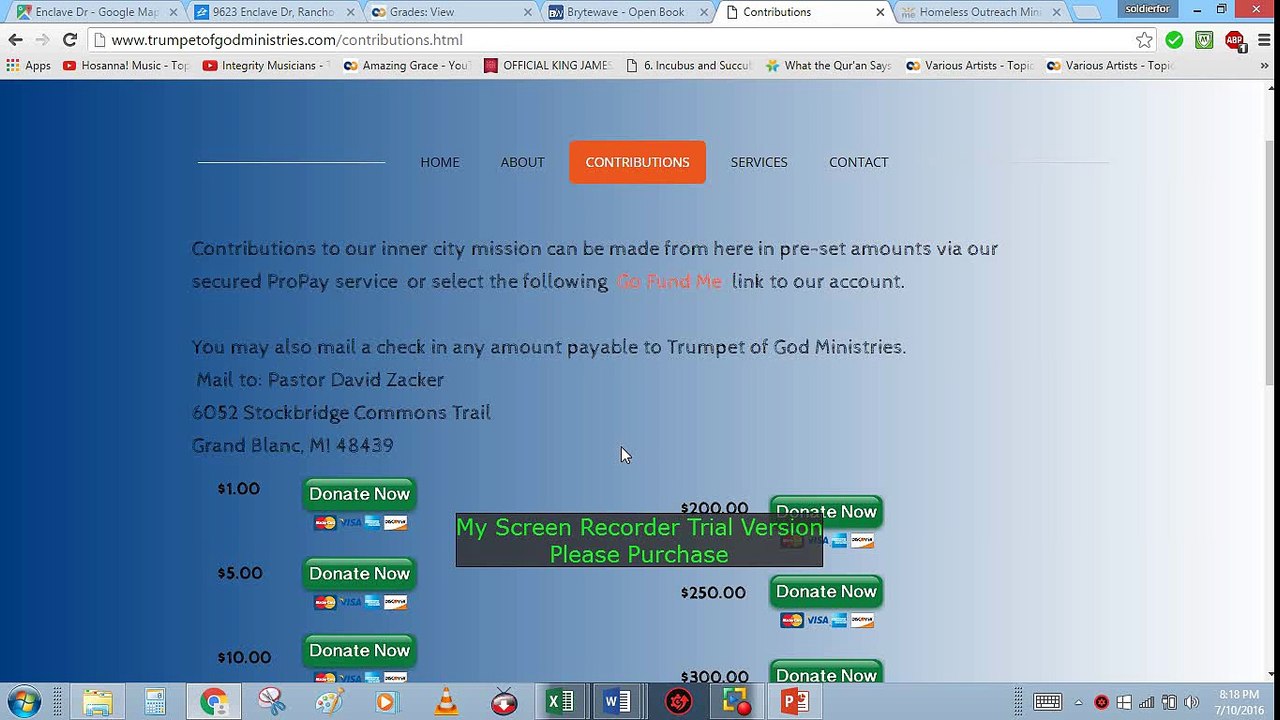1280x720 pixels.
Task: Open Calculator from the taskbar
Action: (155, 702)
